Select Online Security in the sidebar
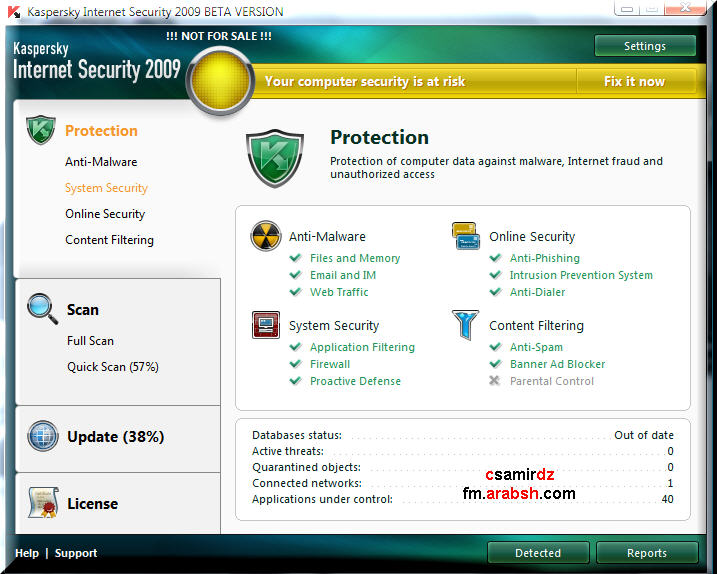Screen dimensions: 717x574 [105, 214]
